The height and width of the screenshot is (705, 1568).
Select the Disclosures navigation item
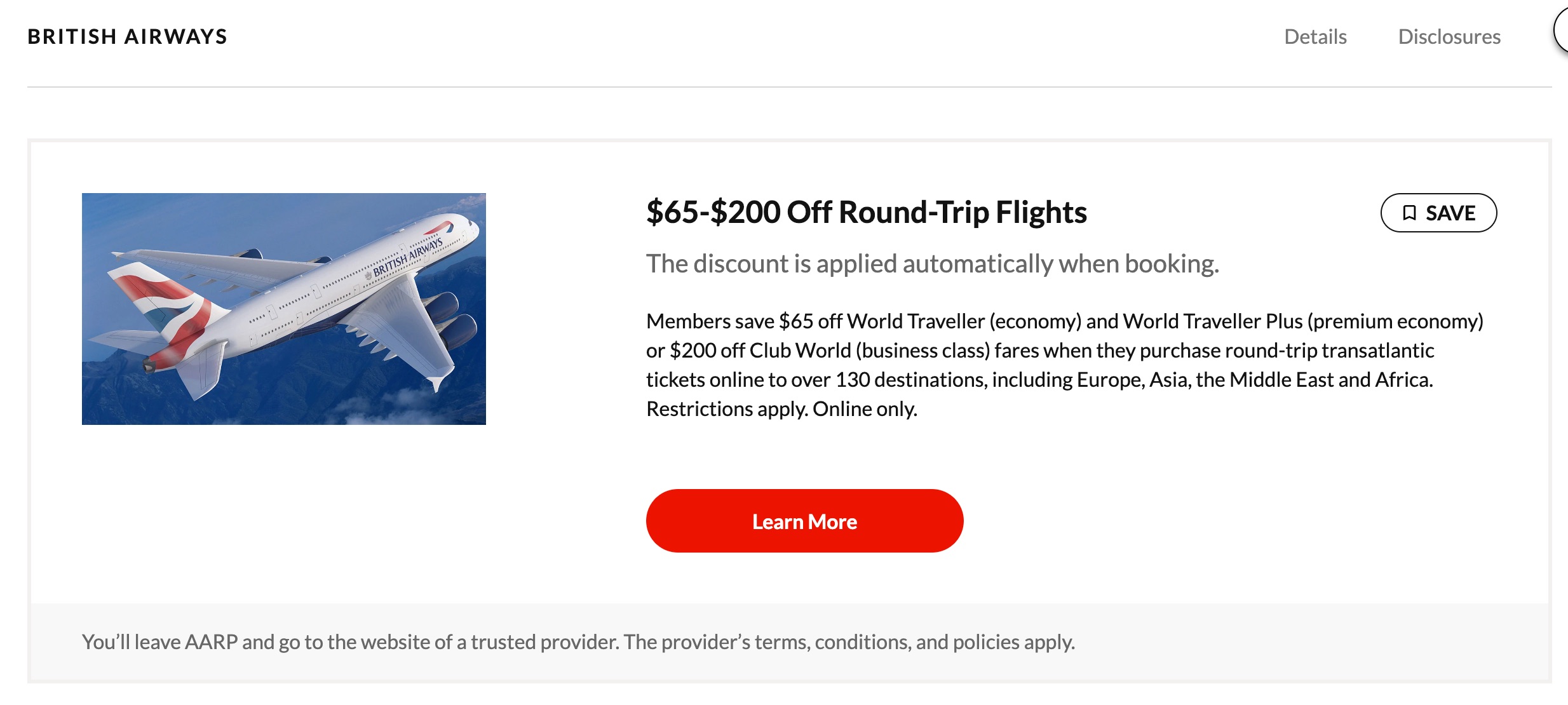point(1450,36)
